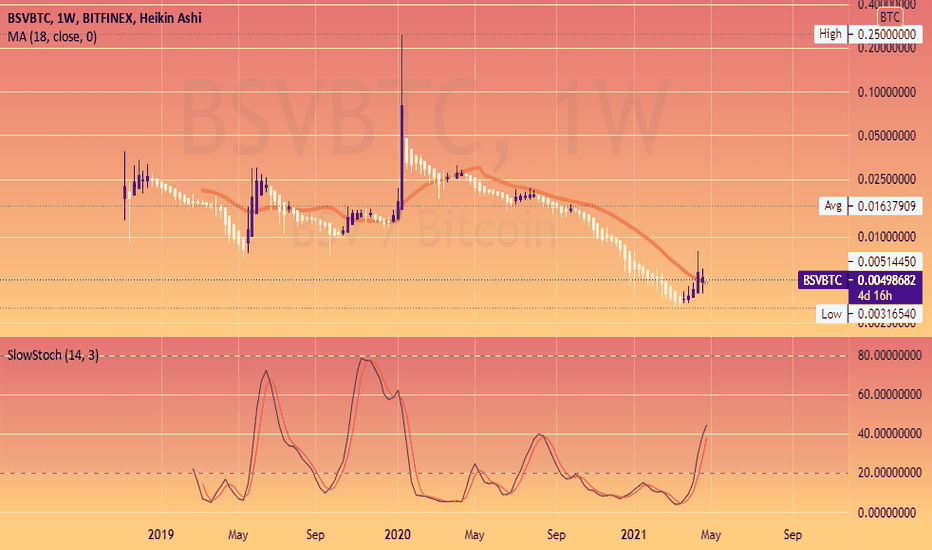This screenshot has height=550, width=932.
Task: Click the 0.02500000 price axis tick
Action: 886,179
